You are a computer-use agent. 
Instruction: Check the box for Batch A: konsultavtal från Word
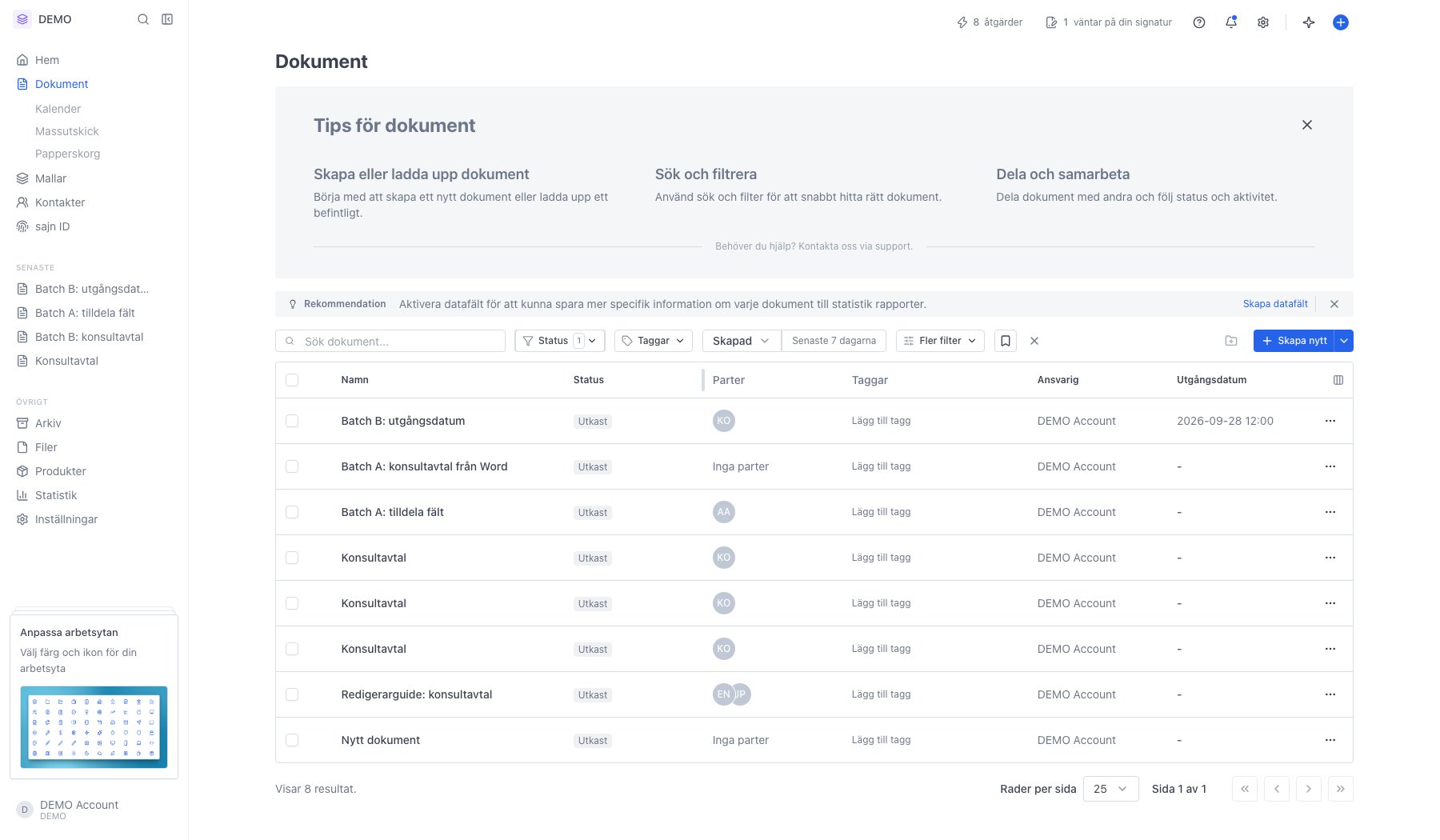click(292, 466)
